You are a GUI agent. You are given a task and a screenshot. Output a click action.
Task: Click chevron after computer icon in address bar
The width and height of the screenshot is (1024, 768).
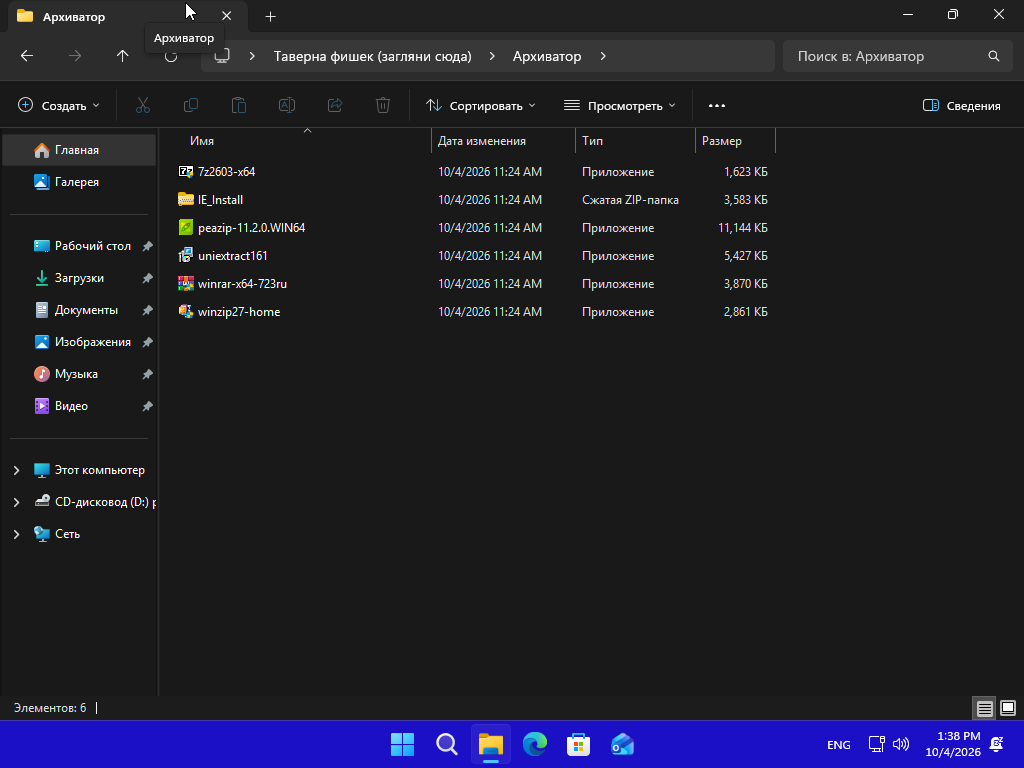click(252, 56)
